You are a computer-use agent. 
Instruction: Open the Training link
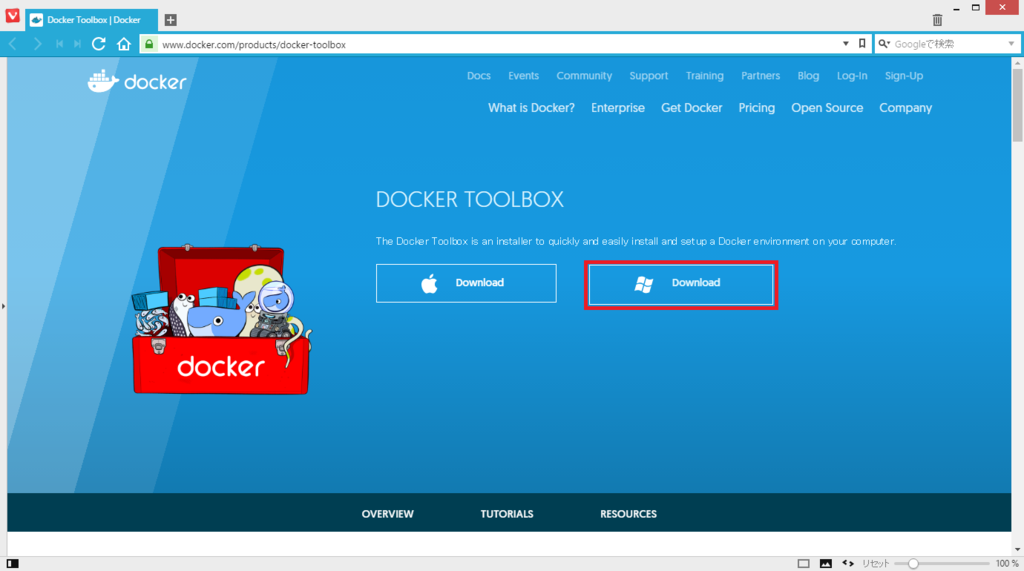(705, 76)
